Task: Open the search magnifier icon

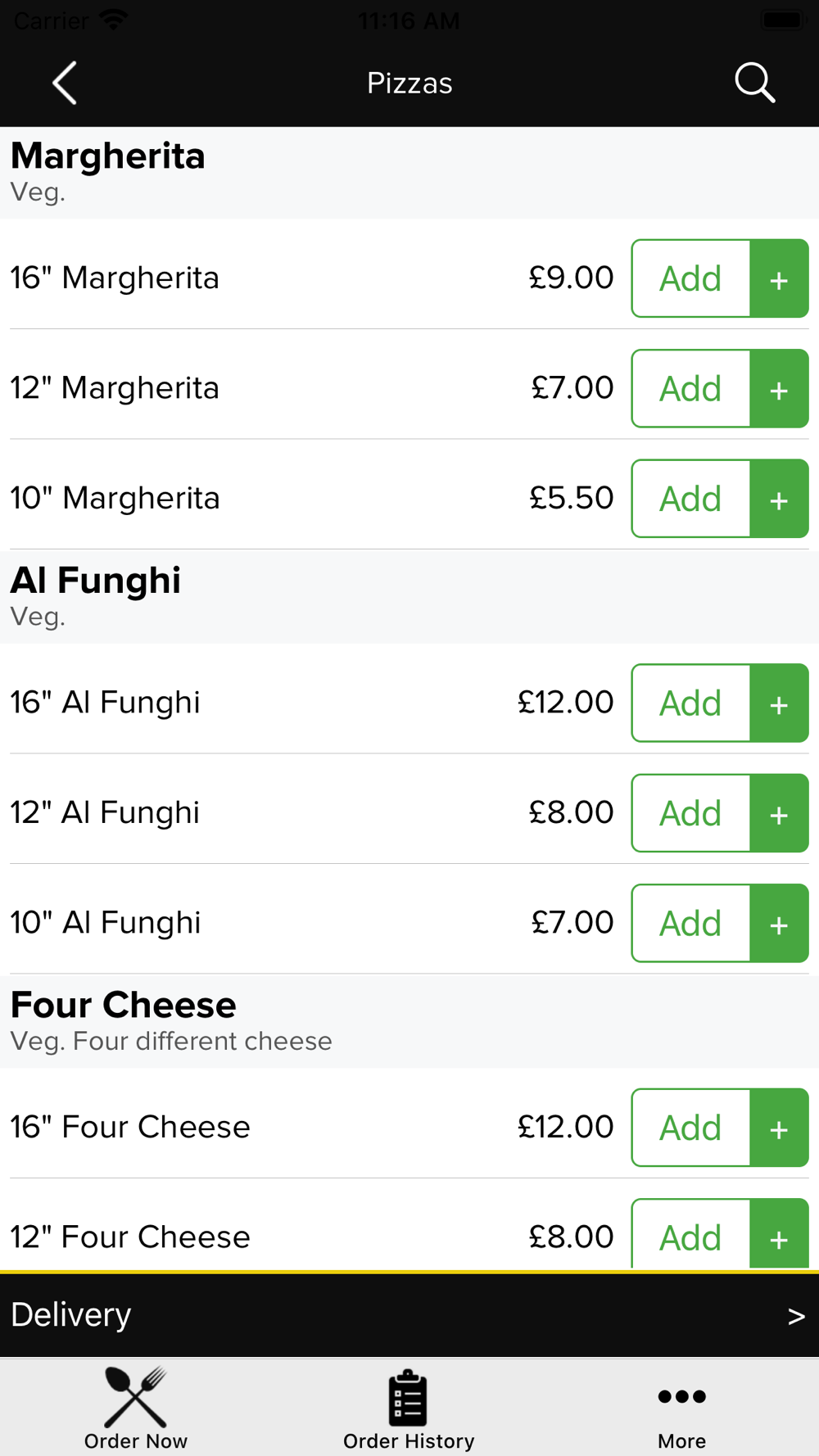Action: 753,83
